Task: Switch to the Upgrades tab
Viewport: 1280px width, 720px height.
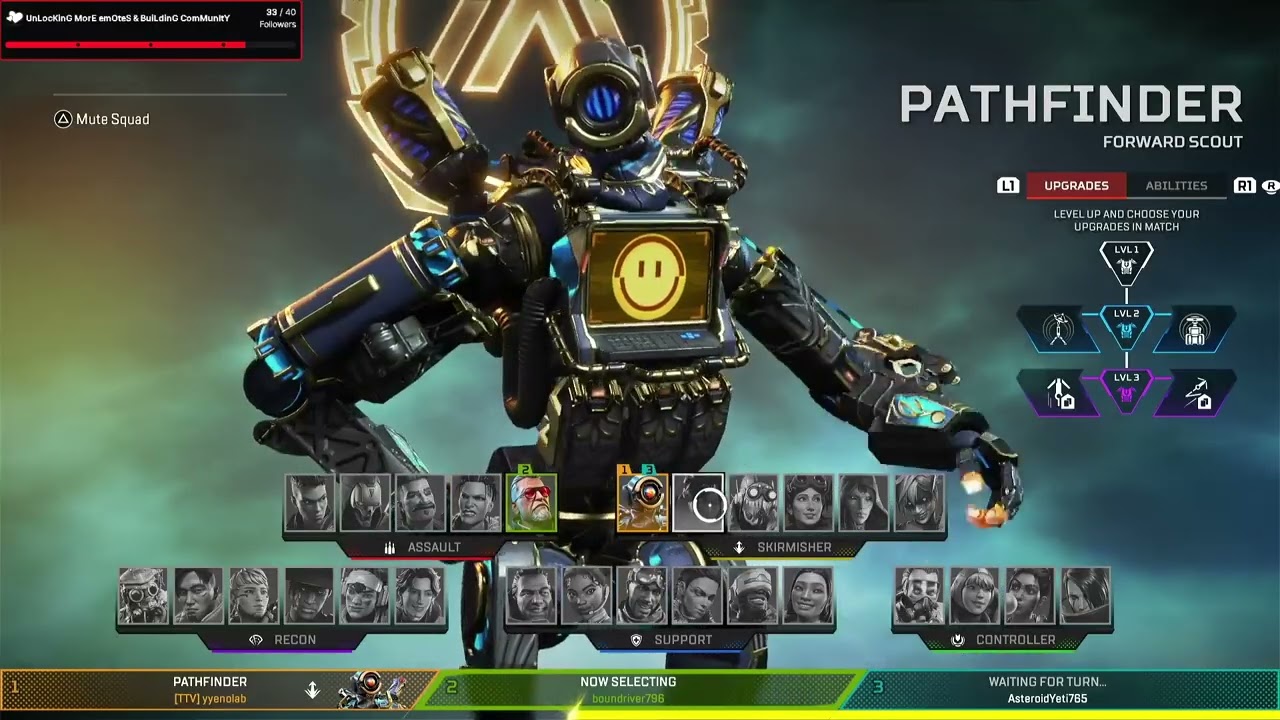Action: point(1076,185)
